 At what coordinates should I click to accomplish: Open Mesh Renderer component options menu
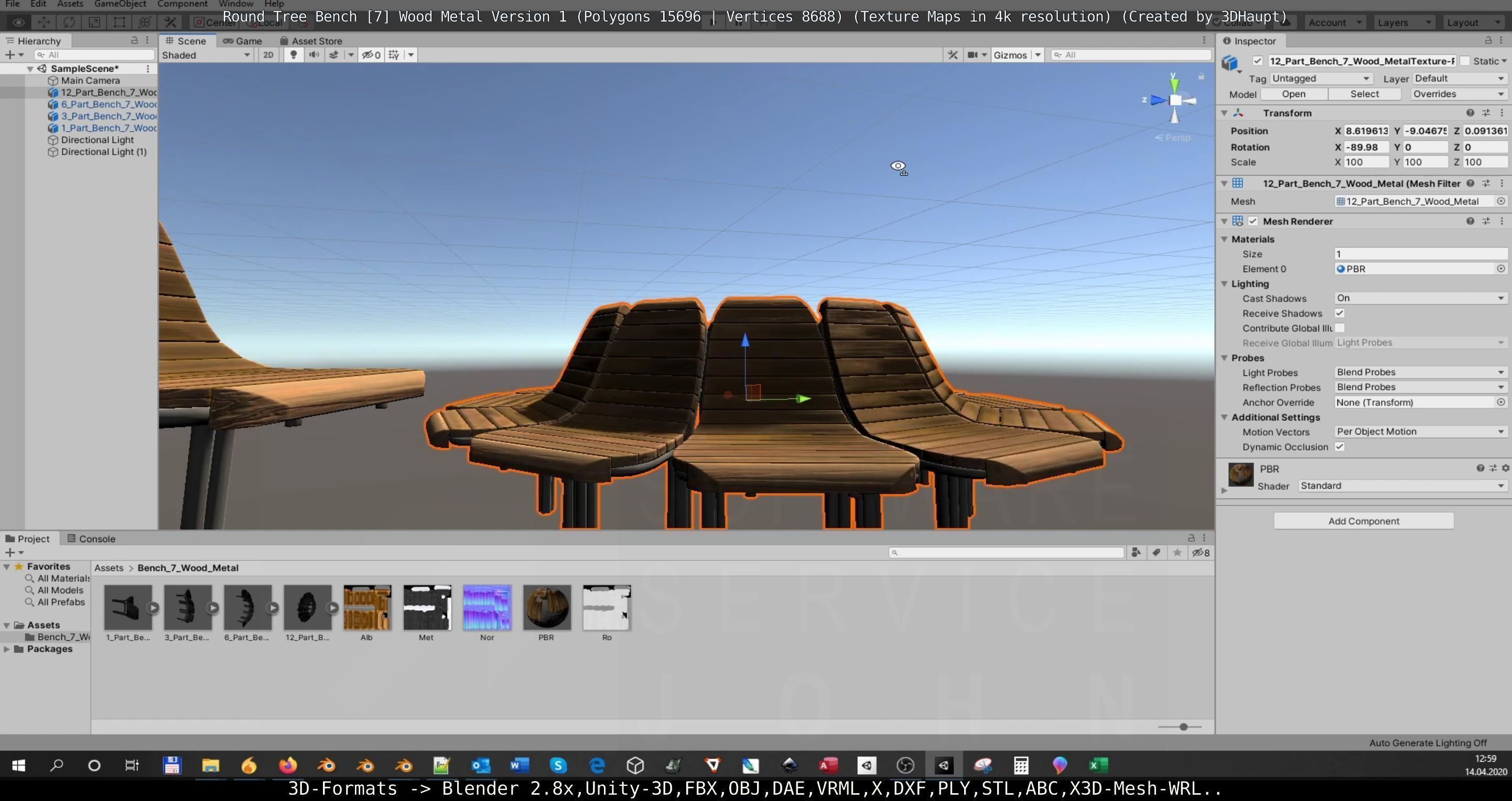point(1502,221)
